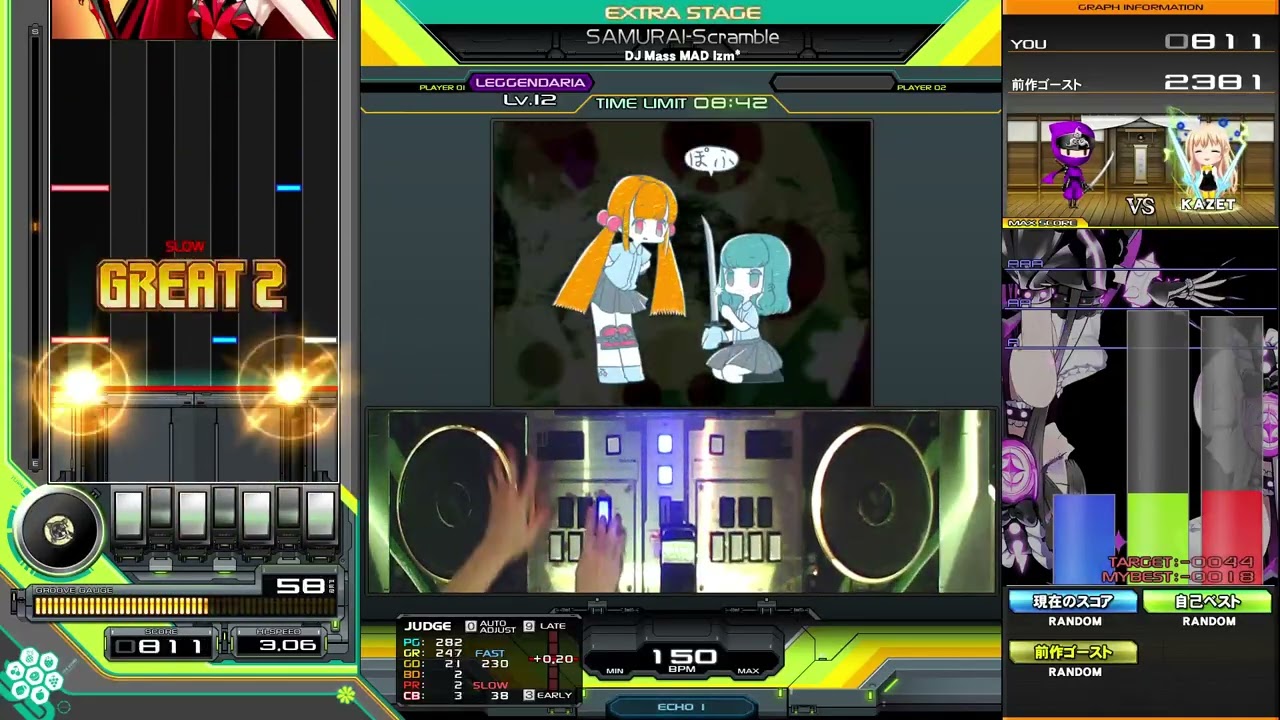Select the 現在のスコア graph button
This screenshot has width=1280, height=720.
pyautogui.click(x=1073, y=601)
